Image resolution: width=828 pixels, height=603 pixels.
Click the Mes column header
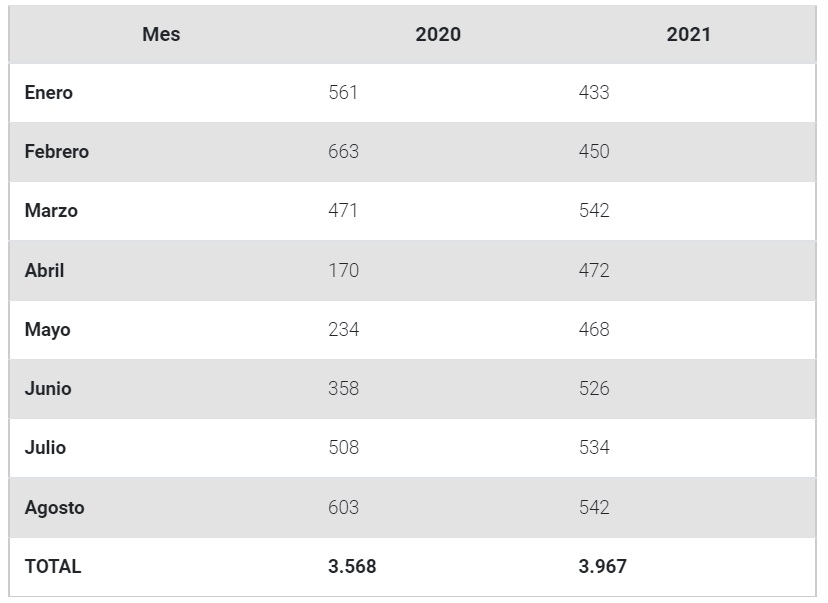pyautogui.click(x=161, y=34)
